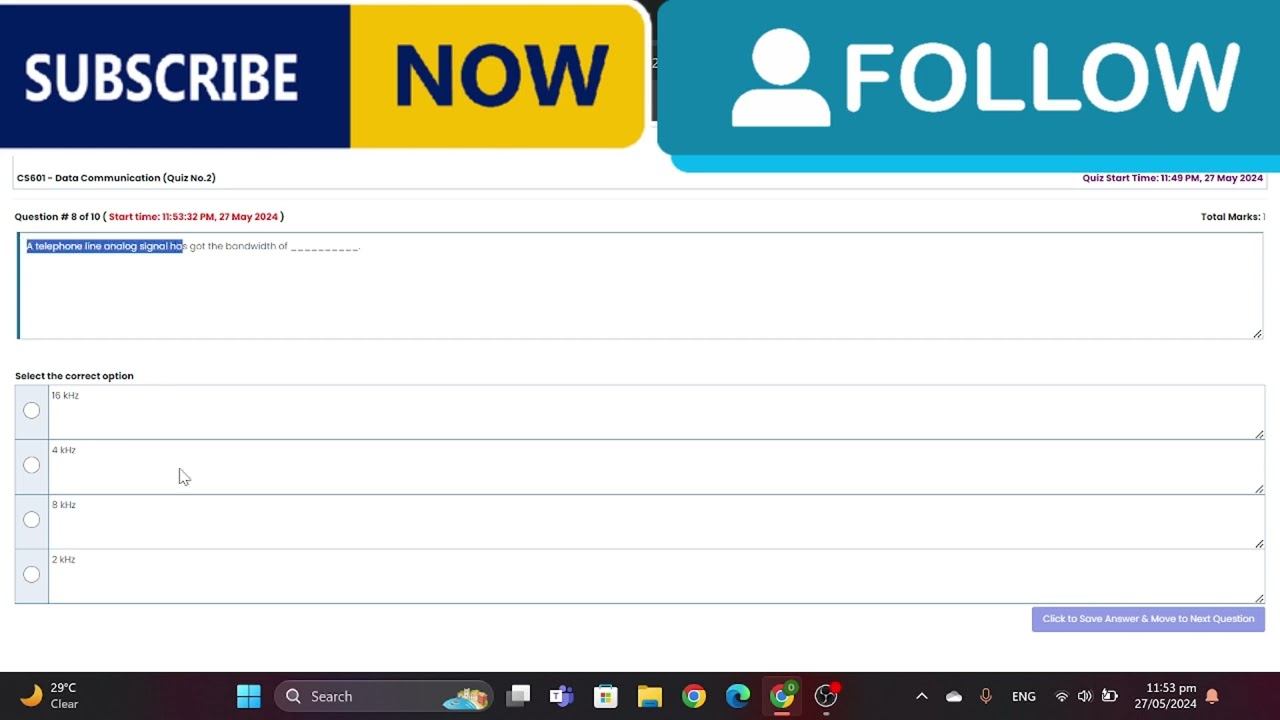Click the 16 kHz answer text box
1280x720 pixels.
(656, 412)
